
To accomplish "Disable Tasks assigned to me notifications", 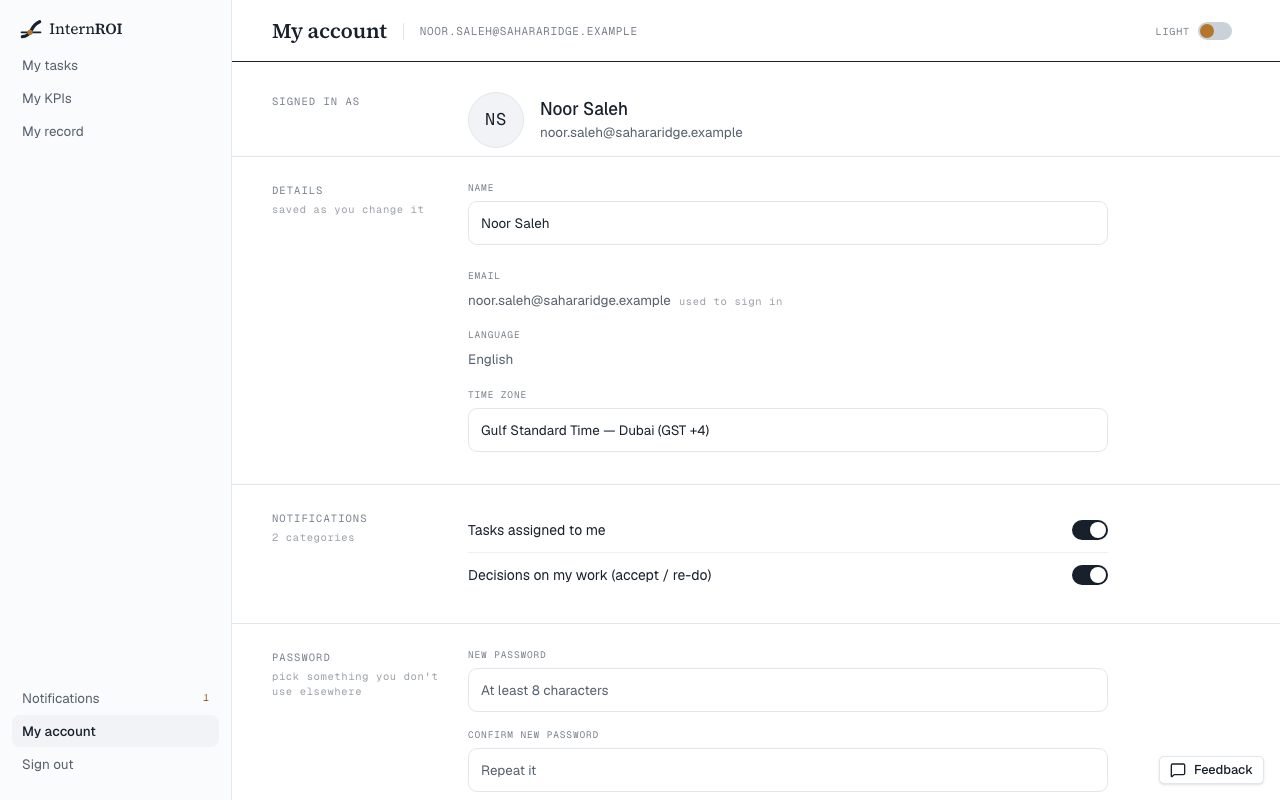I will 1090,530.
